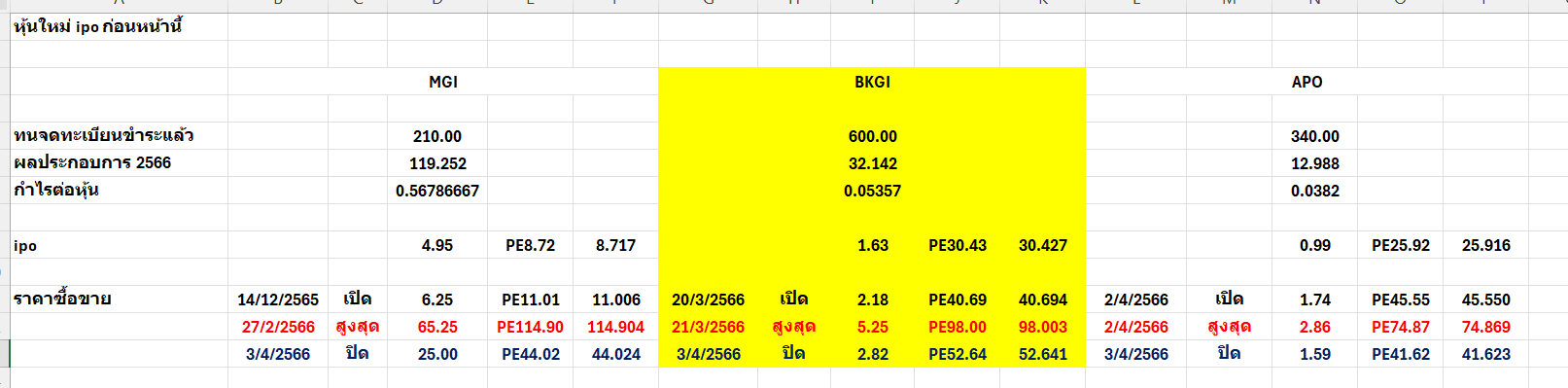Screen dimensions: 1568x388
Task: Click the yellow BKGI header cell
Action: [872, 82]
